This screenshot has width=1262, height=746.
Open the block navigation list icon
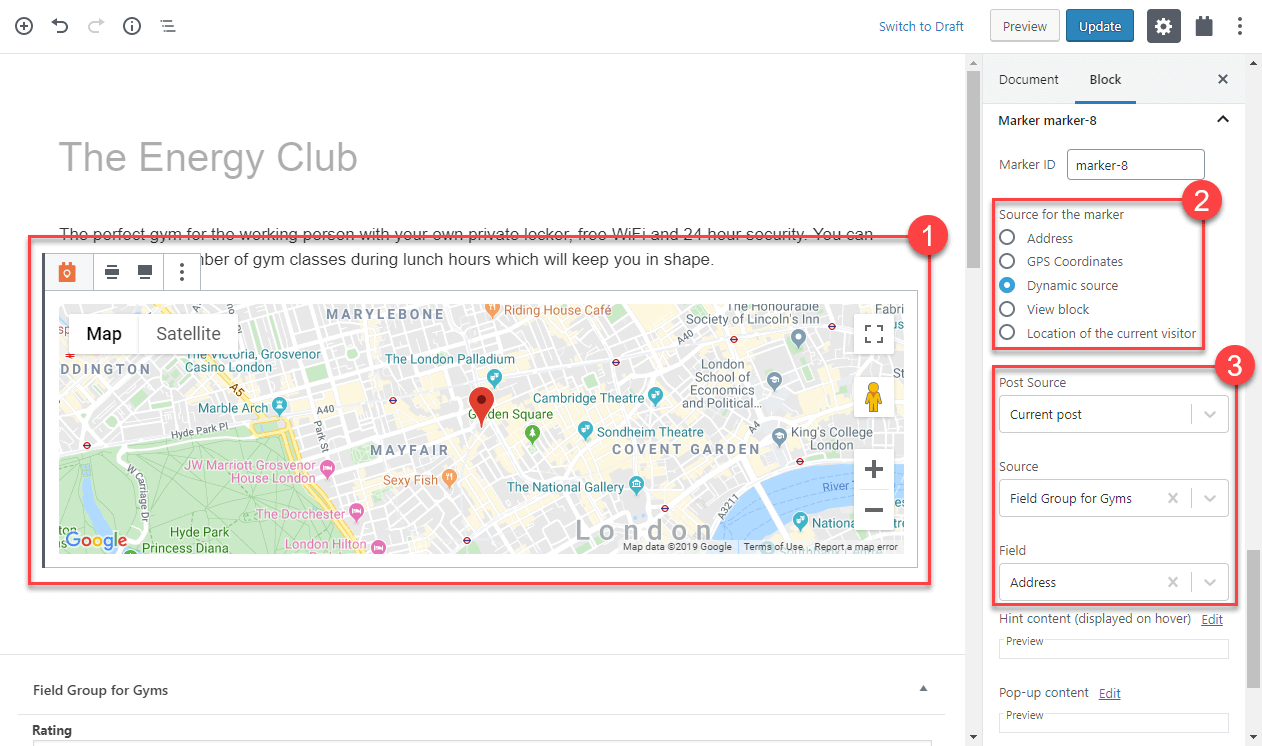coord(168,26)
